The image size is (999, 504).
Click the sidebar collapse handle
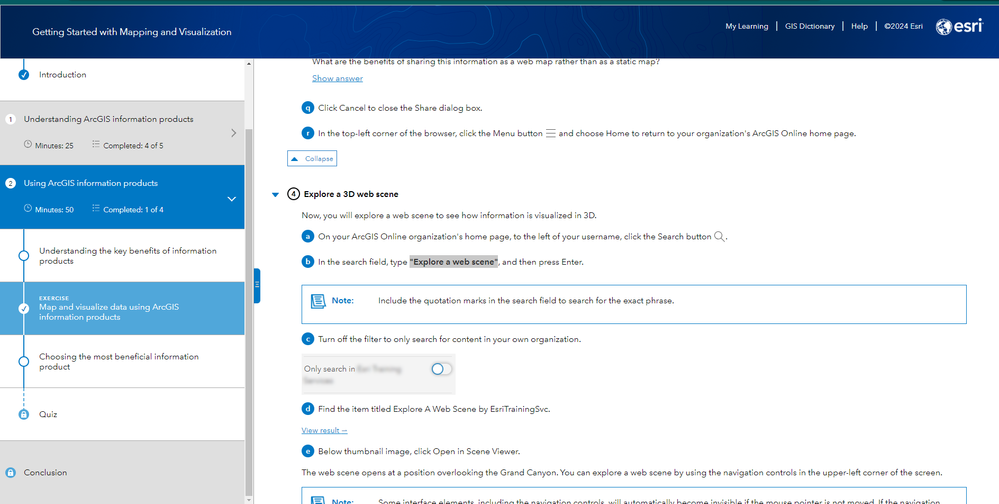pos(257,285)
